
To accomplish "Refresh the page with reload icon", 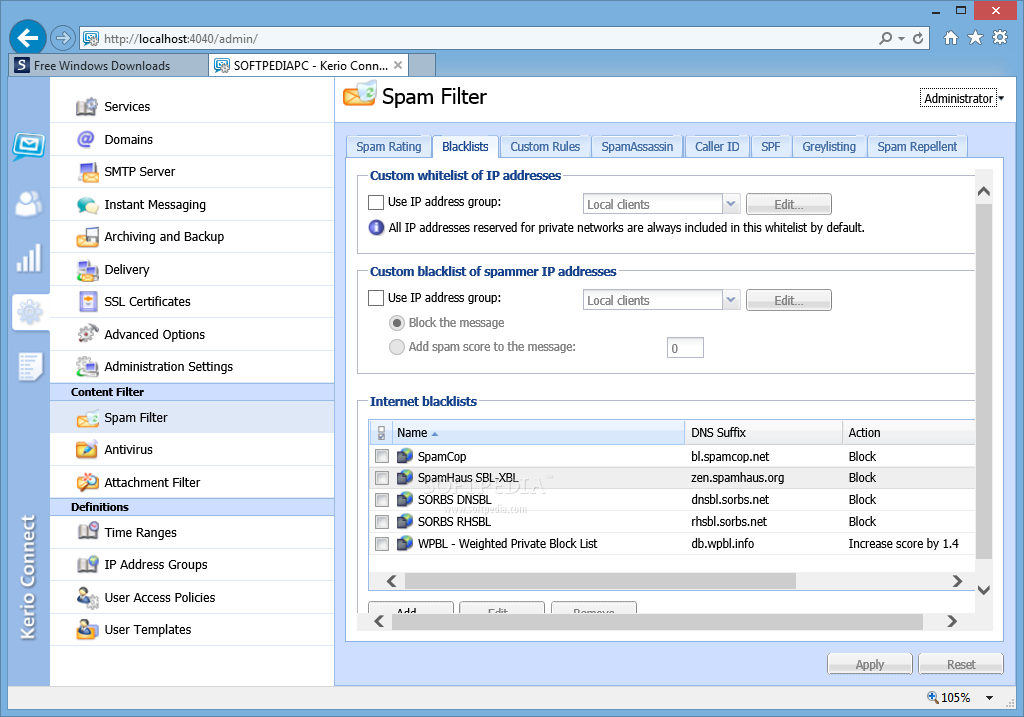I will pos(918,39).
